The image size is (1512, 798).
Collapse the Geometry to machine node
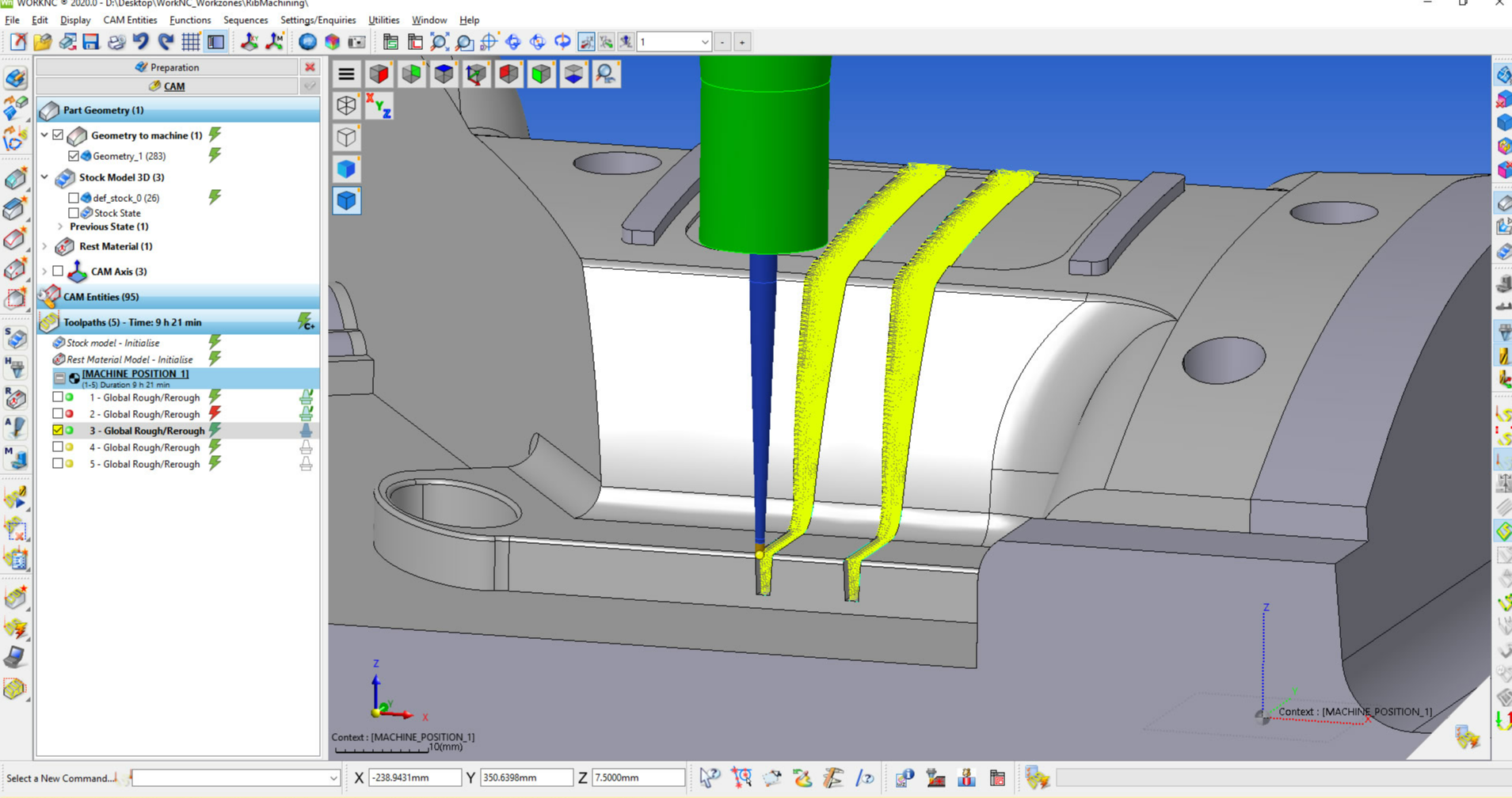point(44,135)
